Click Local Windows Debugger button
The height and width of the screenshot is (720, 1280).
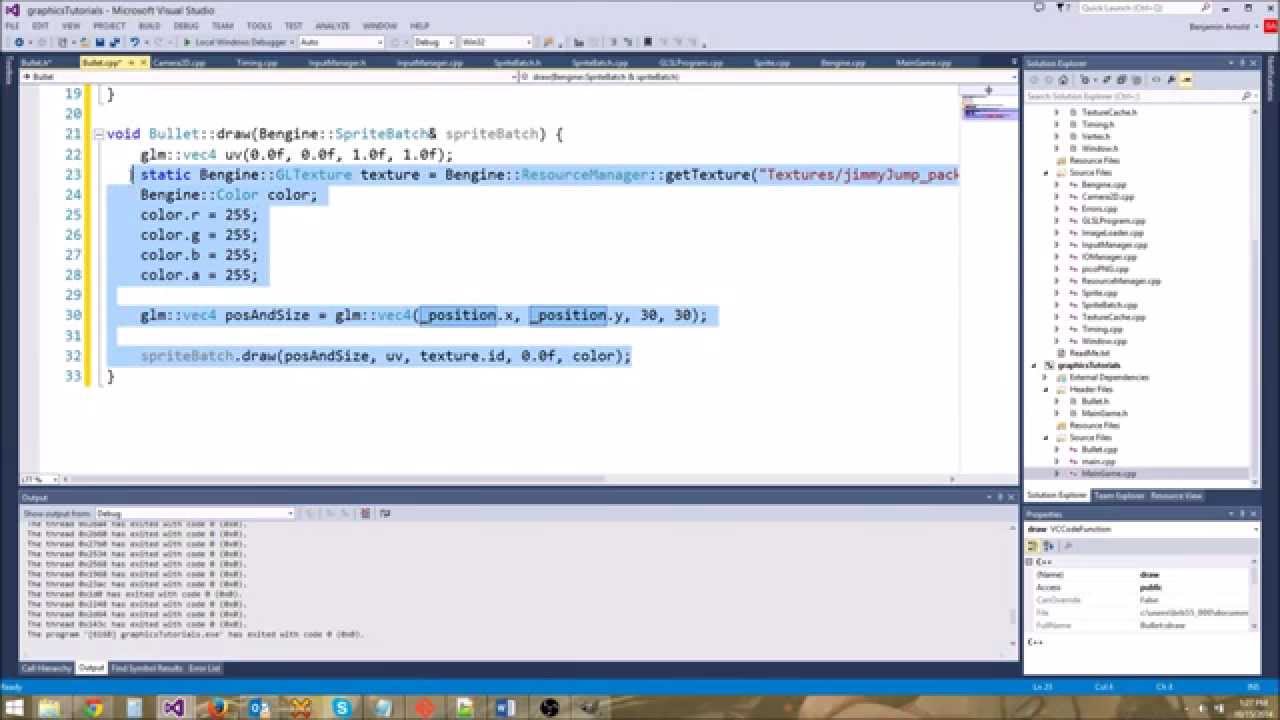[x=237, y=42]
